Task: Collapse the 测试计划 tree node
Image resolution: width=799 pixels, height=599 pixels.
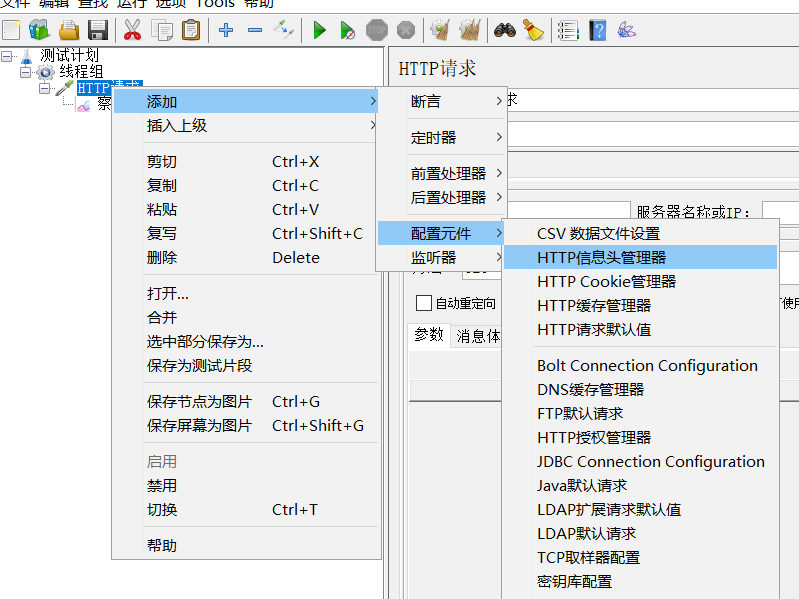Action: (x=8, y=56)
